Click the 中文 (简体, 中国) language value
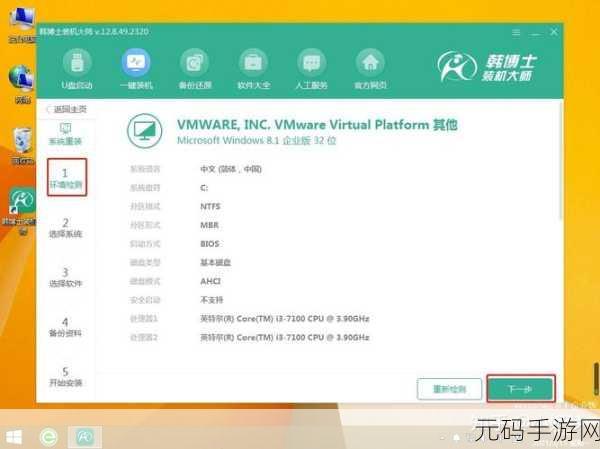The image size is (600, 449). pos(231,169)
